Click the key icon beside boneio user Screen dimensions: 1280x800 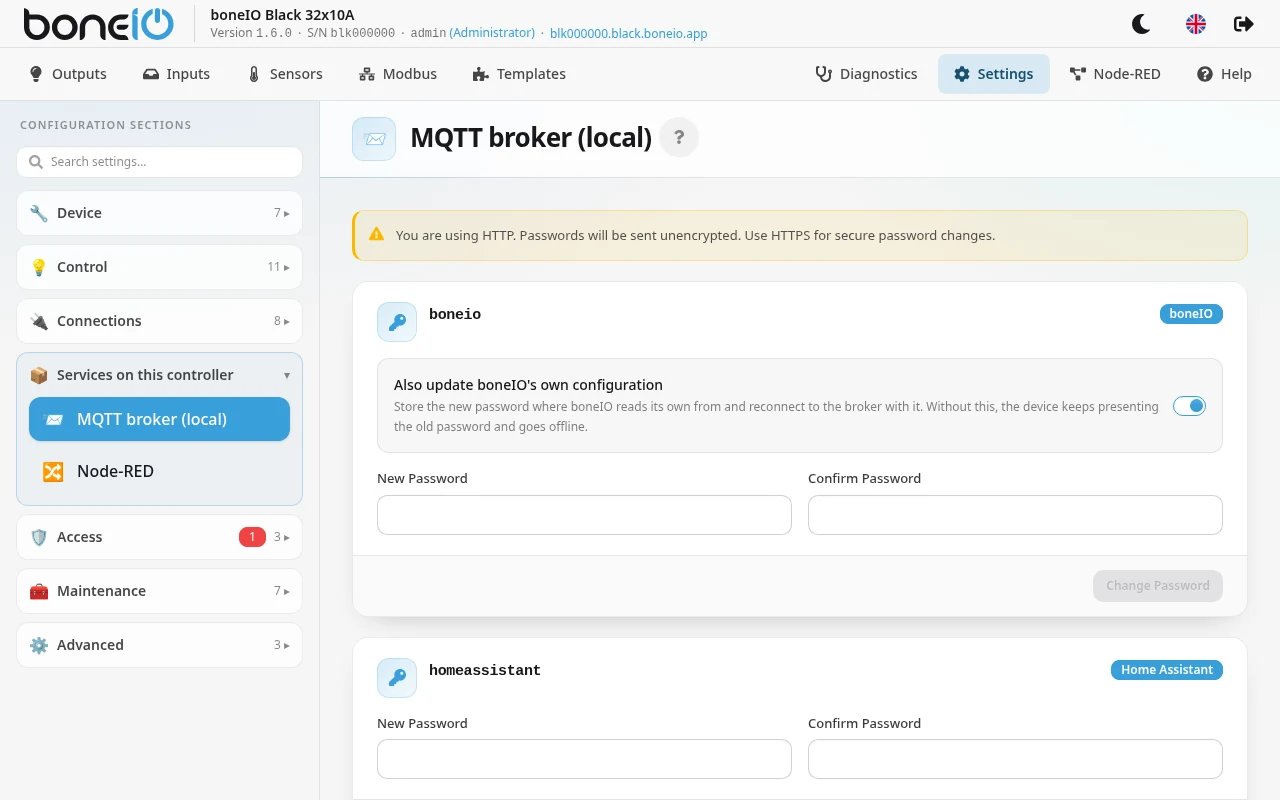click(397, 322)
